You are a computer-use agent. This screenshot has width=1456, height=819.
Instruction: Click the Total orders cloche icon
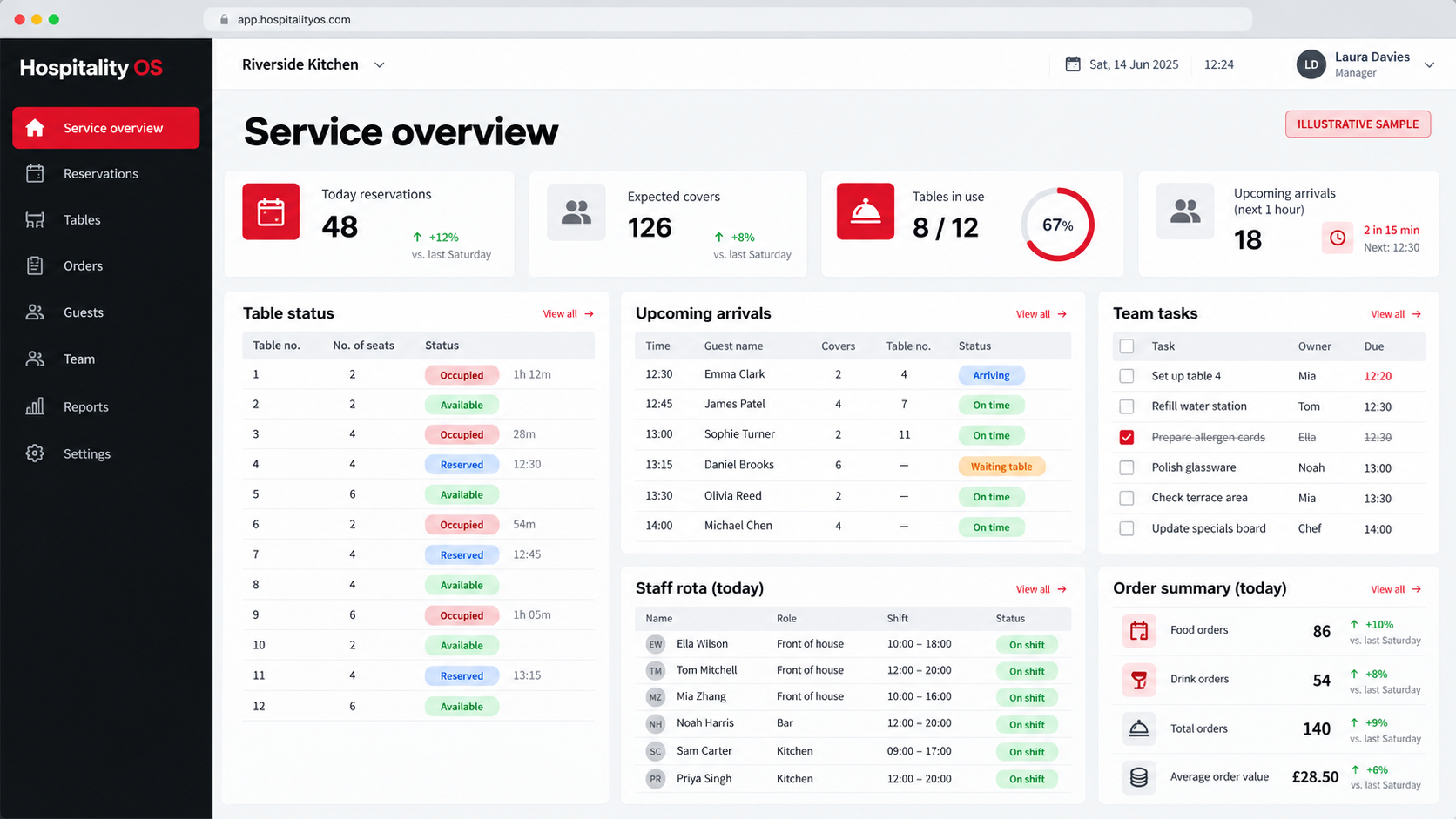[1138, 728]
